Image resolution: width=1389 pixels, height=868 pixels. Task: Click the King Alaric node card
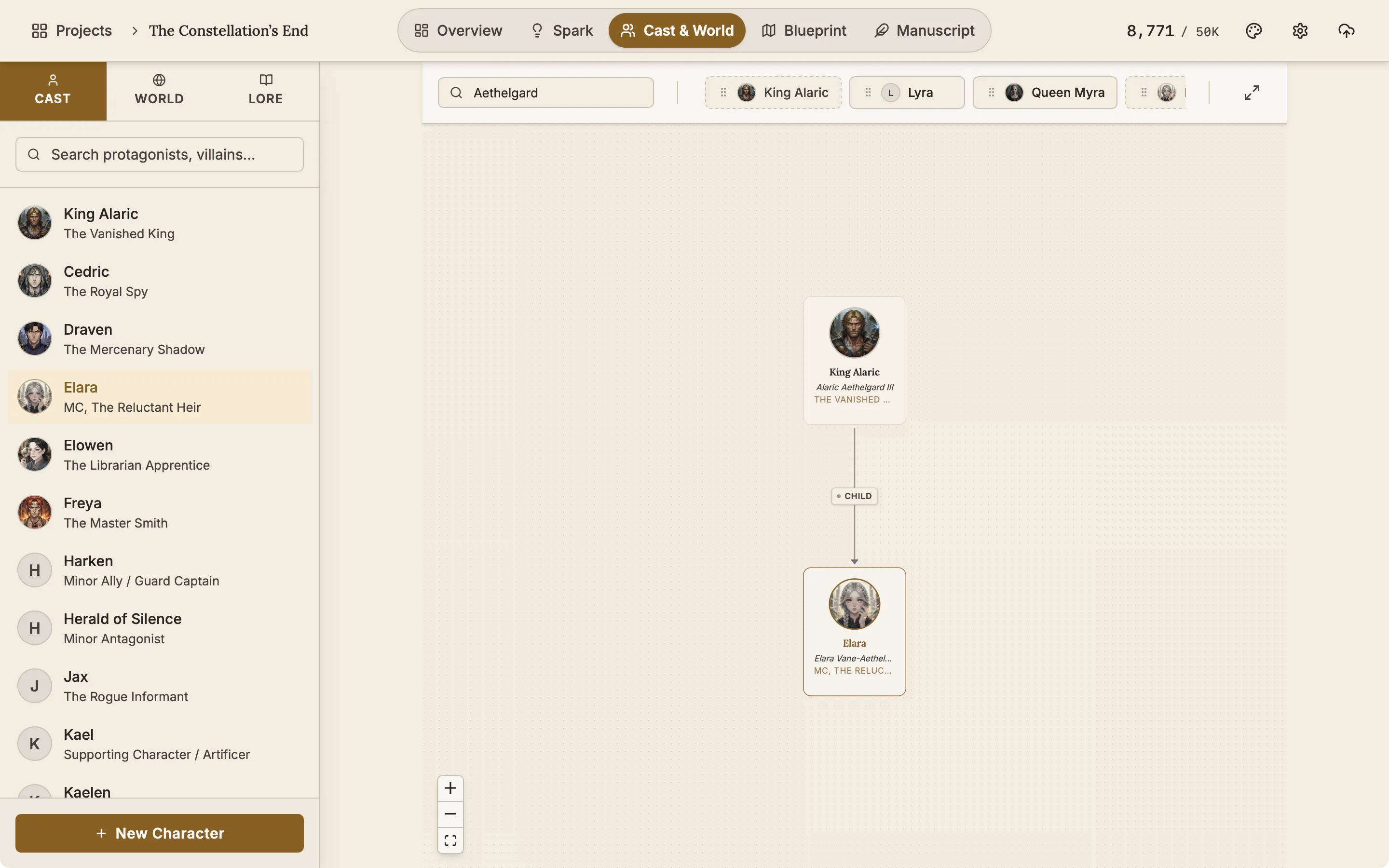854,361
